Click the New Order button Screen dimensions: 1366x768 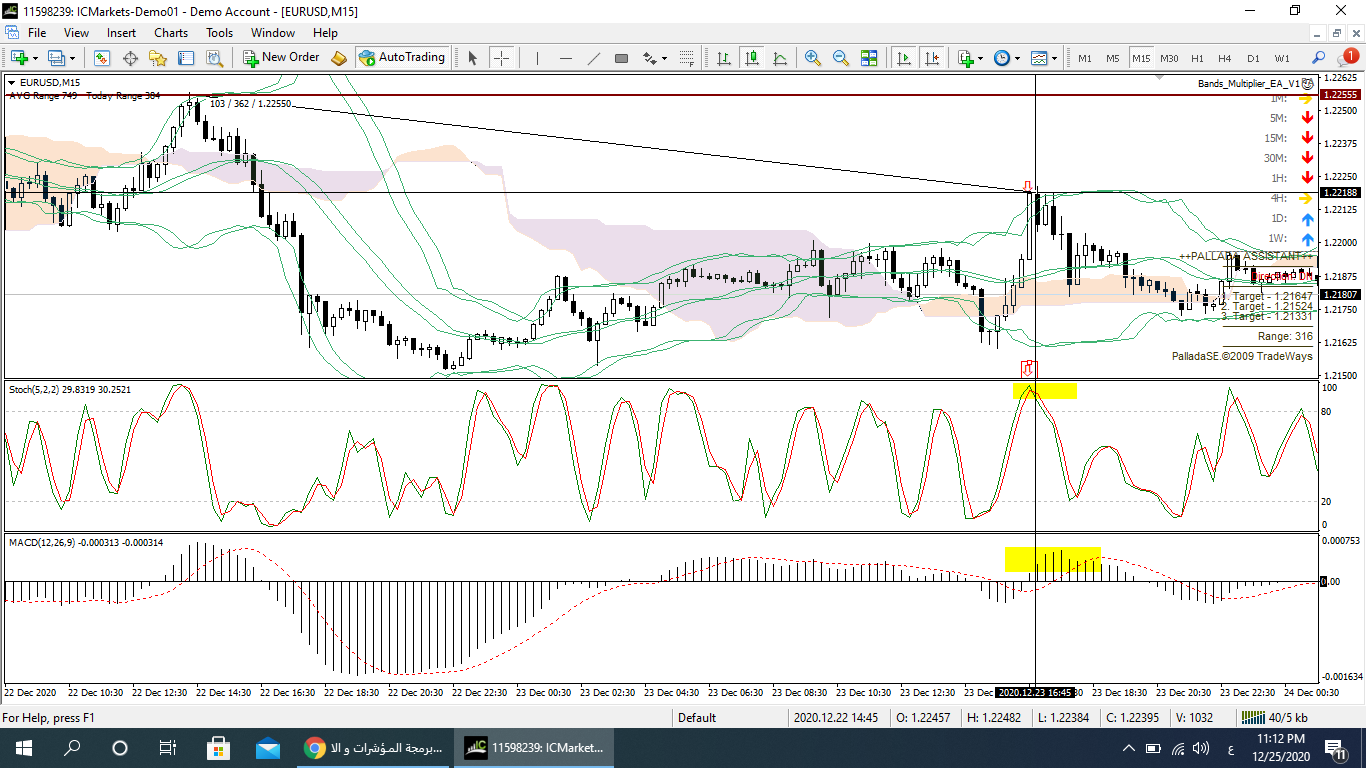(281, 58)
